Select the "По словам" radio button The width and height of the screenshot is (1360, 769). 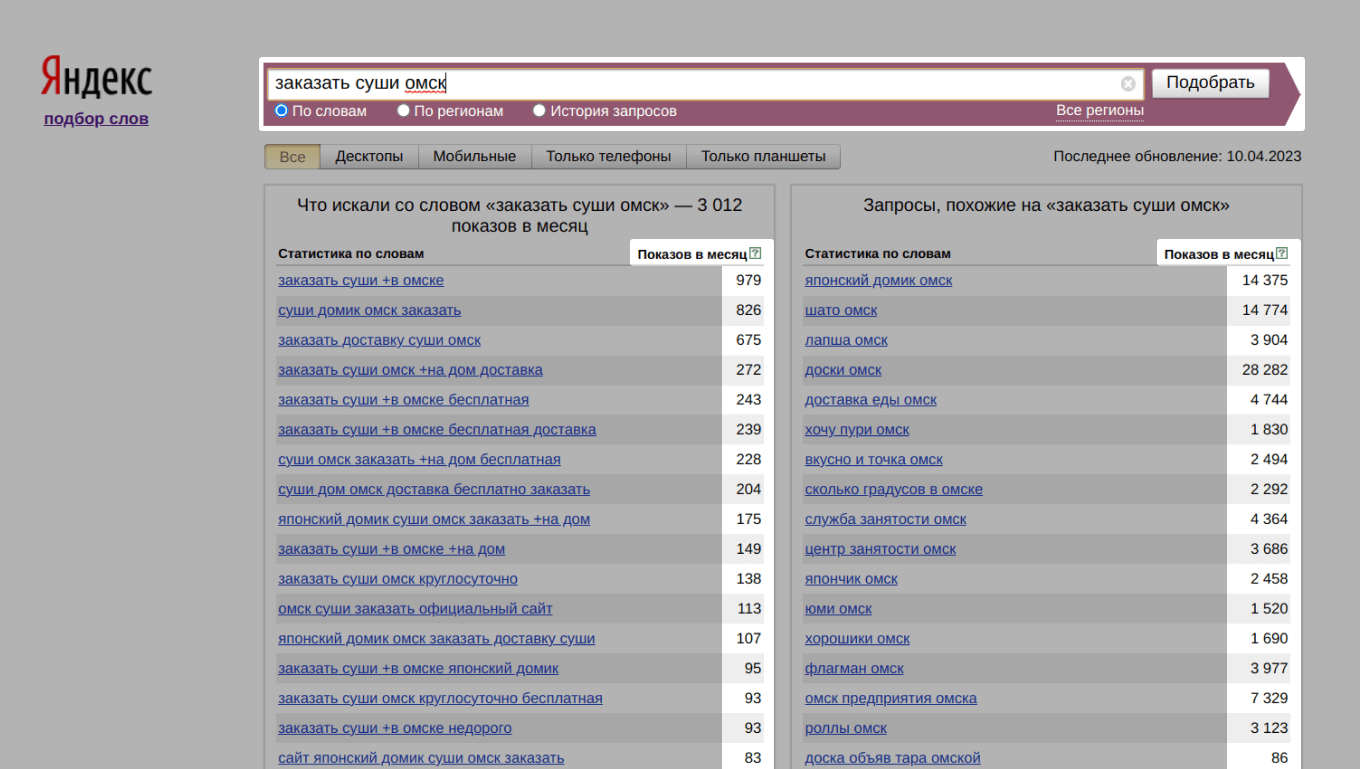click(282, 111)
